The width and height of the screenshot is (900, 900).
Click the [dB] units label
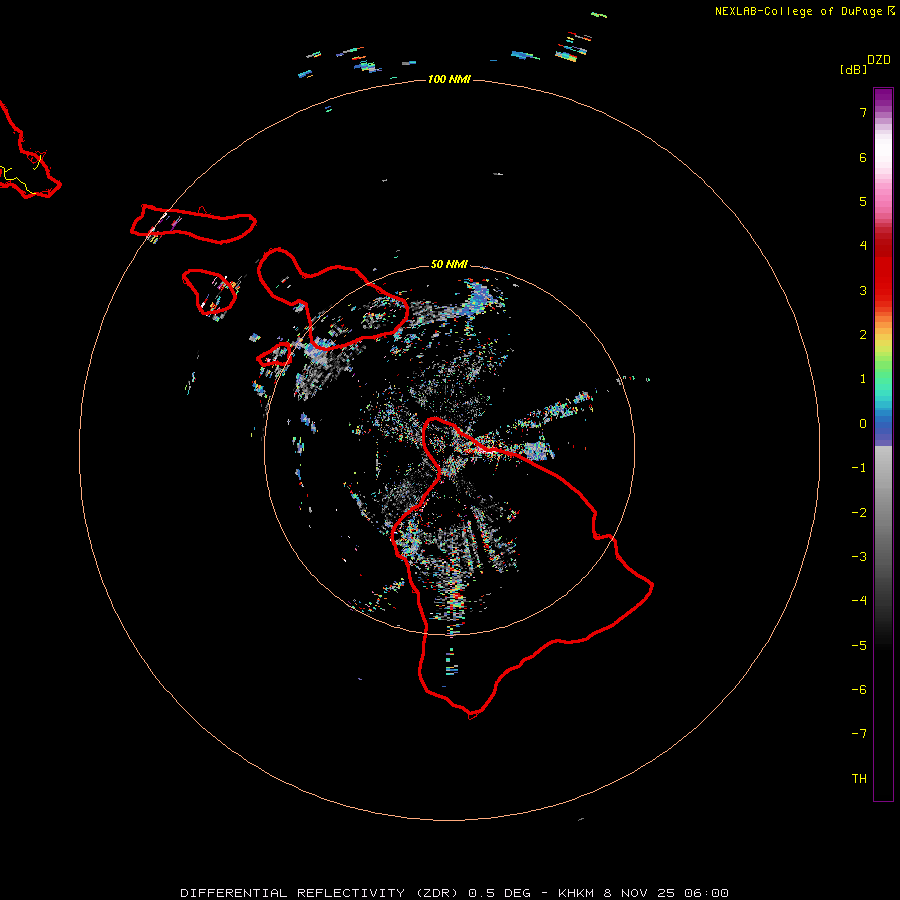853,69
